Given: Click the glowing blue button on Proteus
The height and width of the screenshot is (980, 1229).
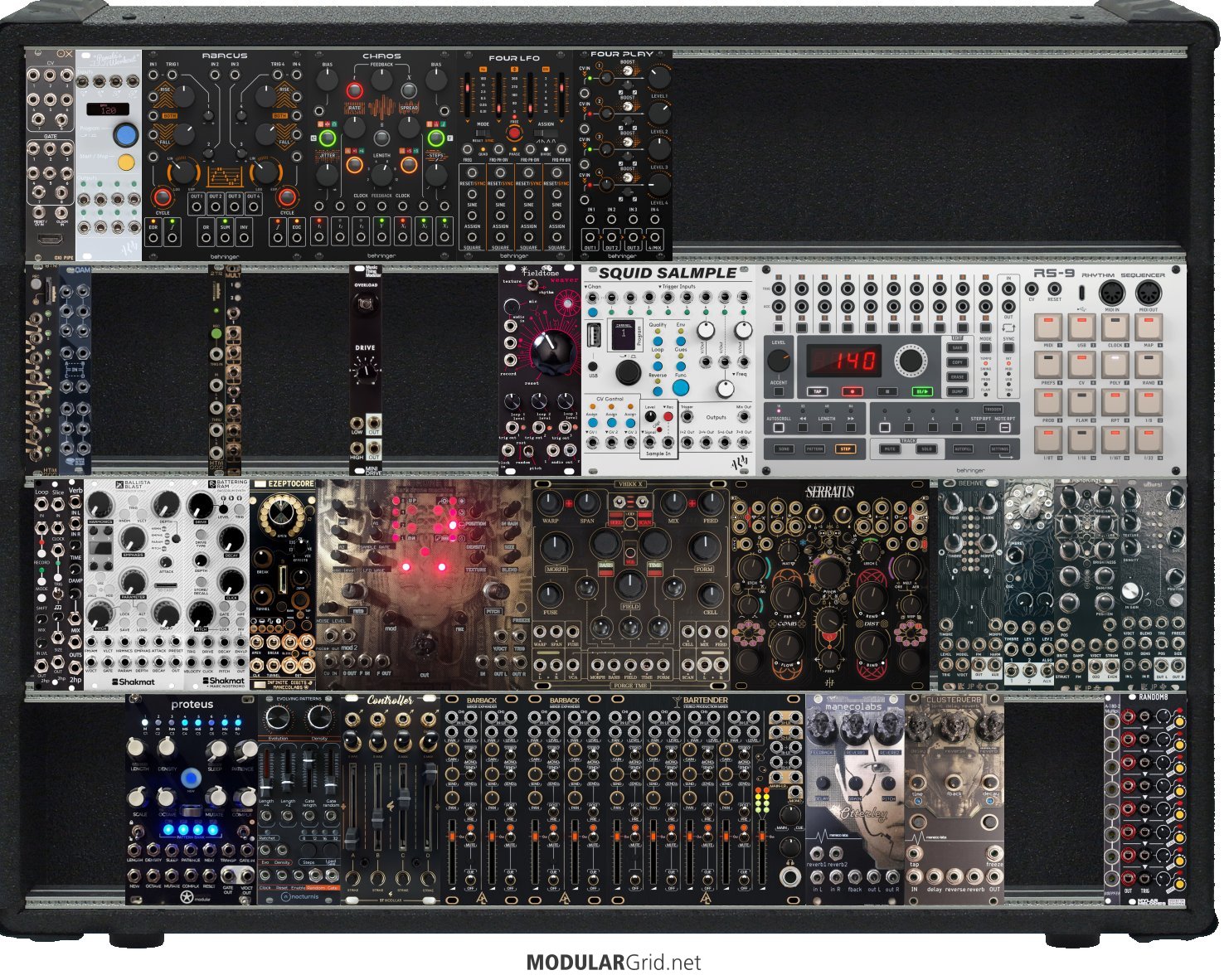Looking at the screenshot, I should 192,778.
